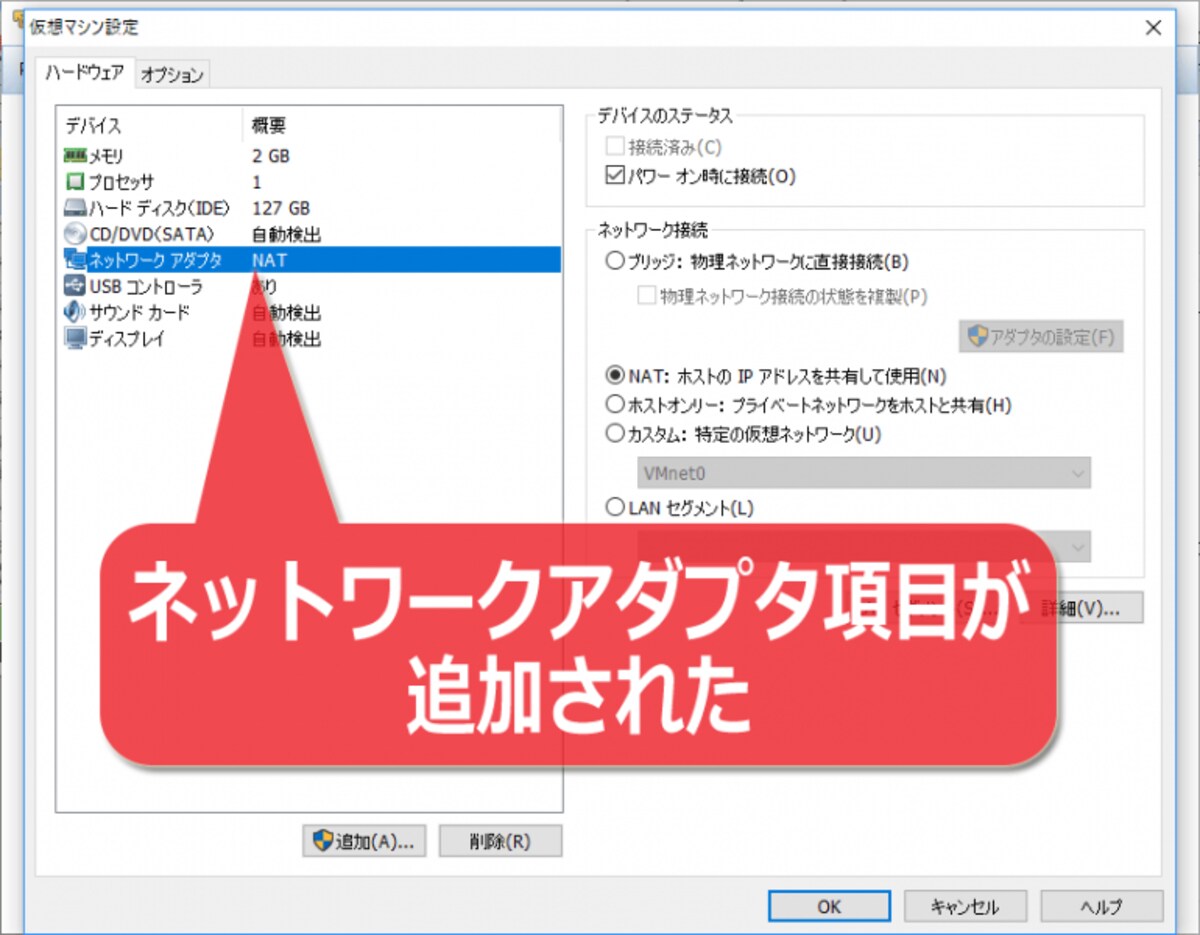Click the ヘルプ button
The height and width of the screenshot is (935, 1200).
point(1101,906)
